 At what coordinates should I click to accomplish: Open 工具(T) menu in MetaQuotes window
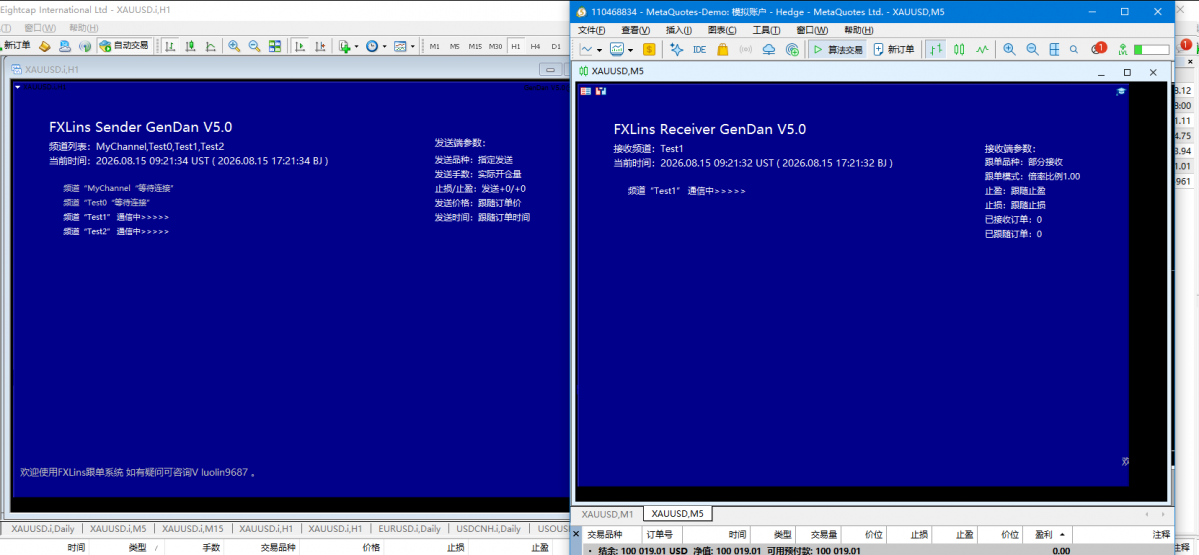[767, 30]
